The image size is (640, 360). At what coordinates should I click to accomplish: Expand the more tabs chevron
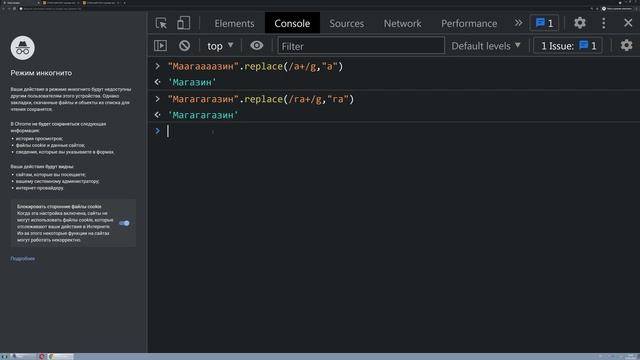coord(518,23)
